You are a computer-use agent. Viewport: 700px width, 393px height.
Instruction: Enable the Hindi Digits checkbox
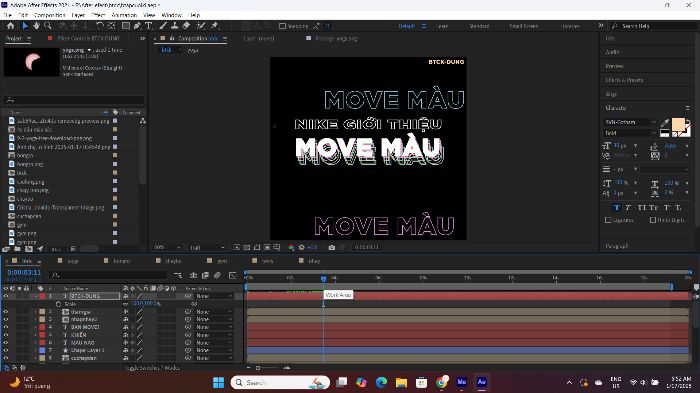pyautogui.click(x=653, y=220)
